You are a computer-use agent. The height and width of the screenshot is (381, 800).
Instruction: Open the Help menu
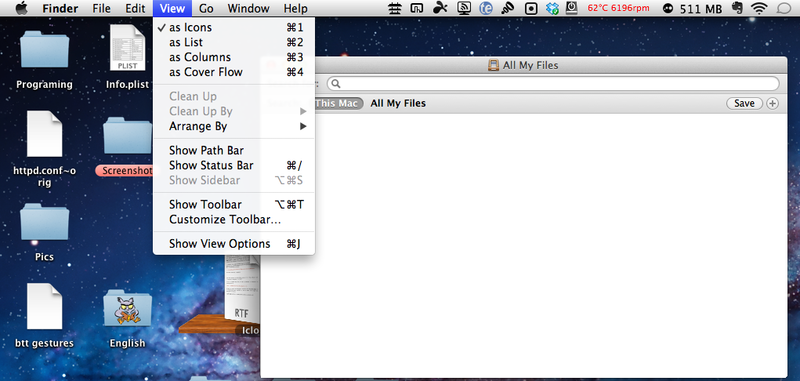(295, 8)
